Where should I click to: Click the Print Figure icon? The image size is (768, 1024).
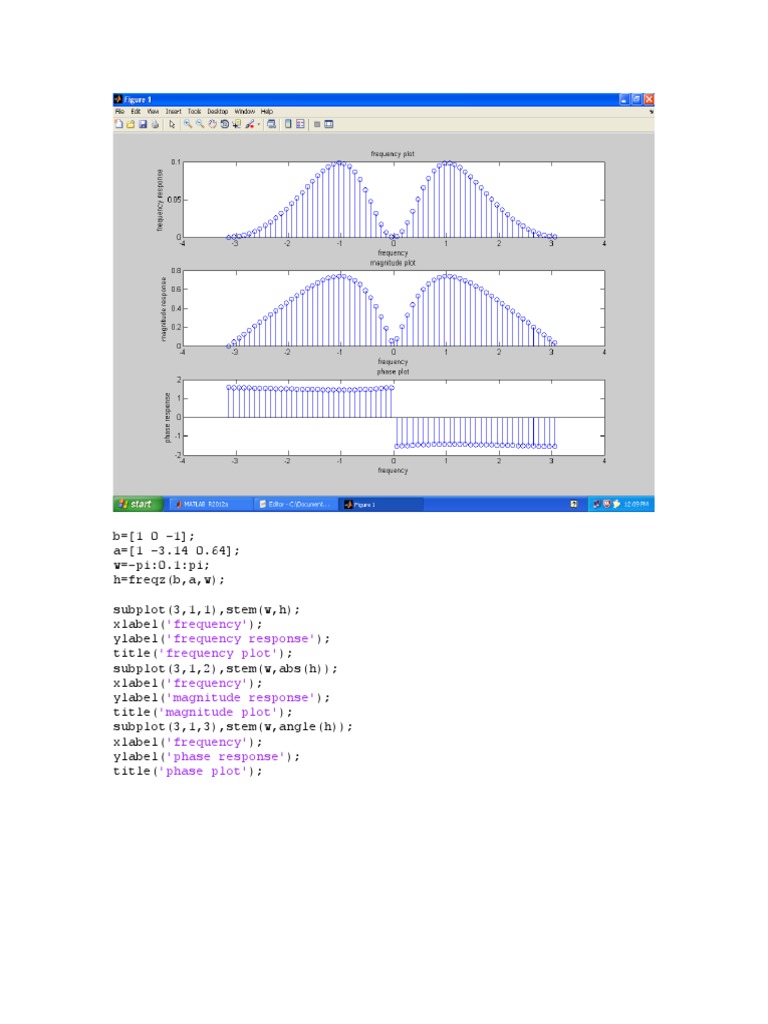155,124
